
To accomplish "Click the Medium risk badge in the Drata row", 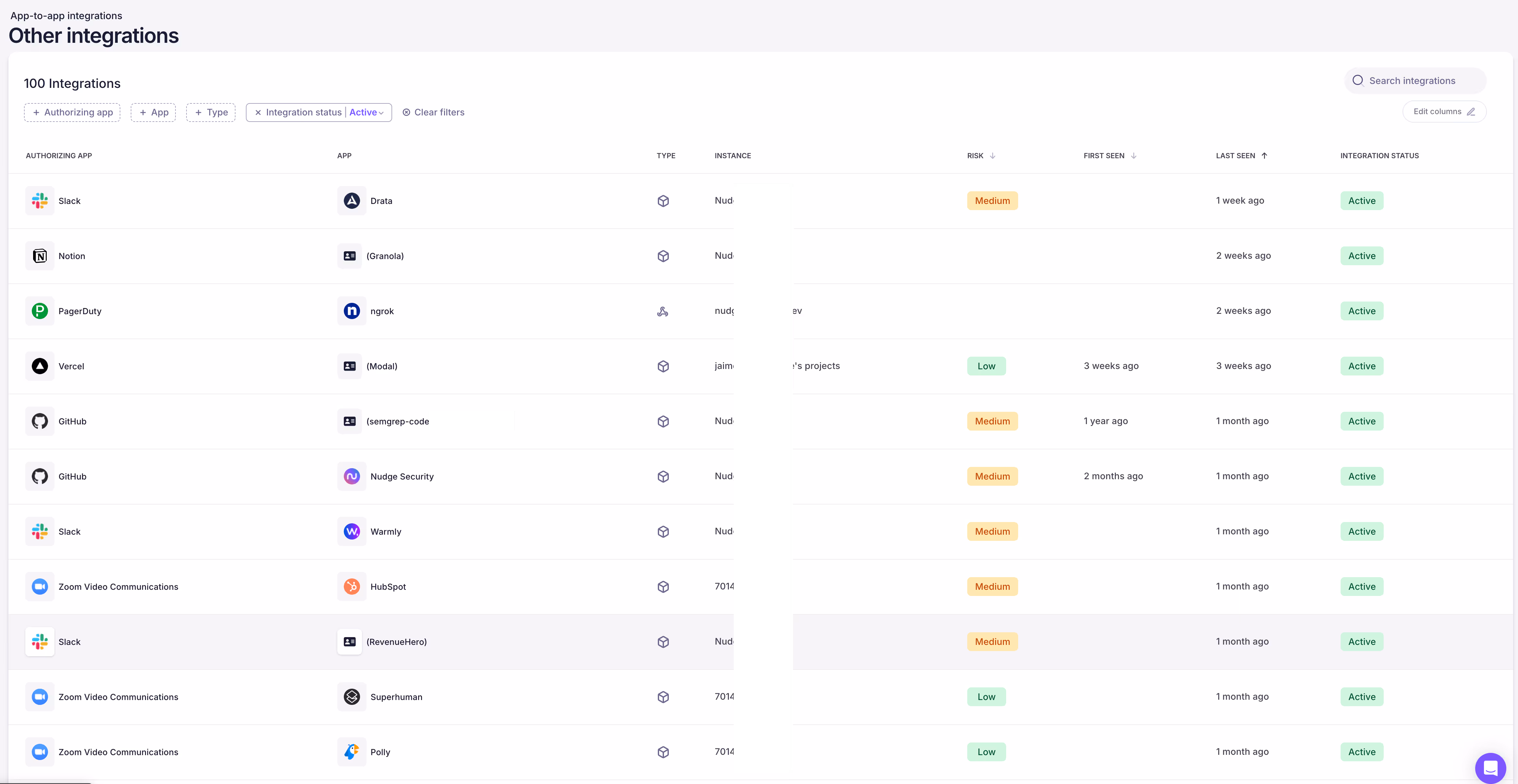I will coord(992,201).
